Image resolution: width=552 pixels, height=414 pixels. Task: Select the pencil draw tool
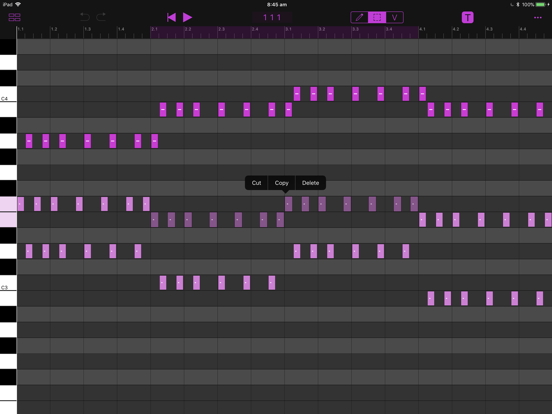pyautogui.click(x=359, y=17)
